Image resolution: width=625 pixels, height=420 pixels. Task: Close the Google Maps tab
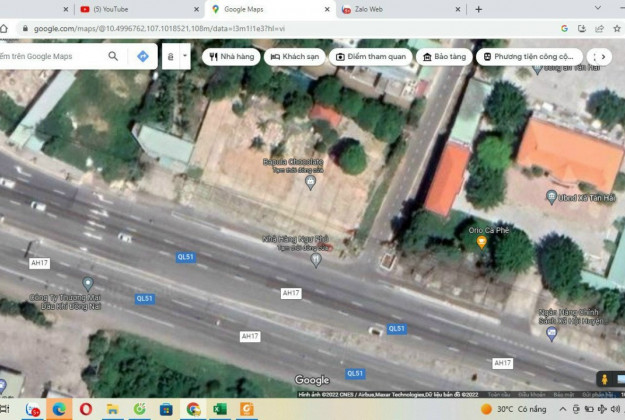[327, 9]
